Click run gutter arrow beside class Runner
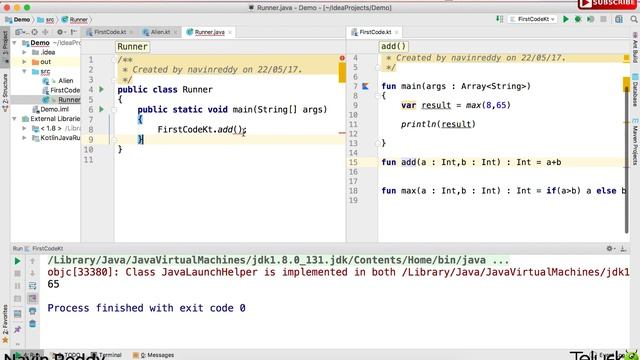This screenshot has width=640, height=360. point(102,89)
